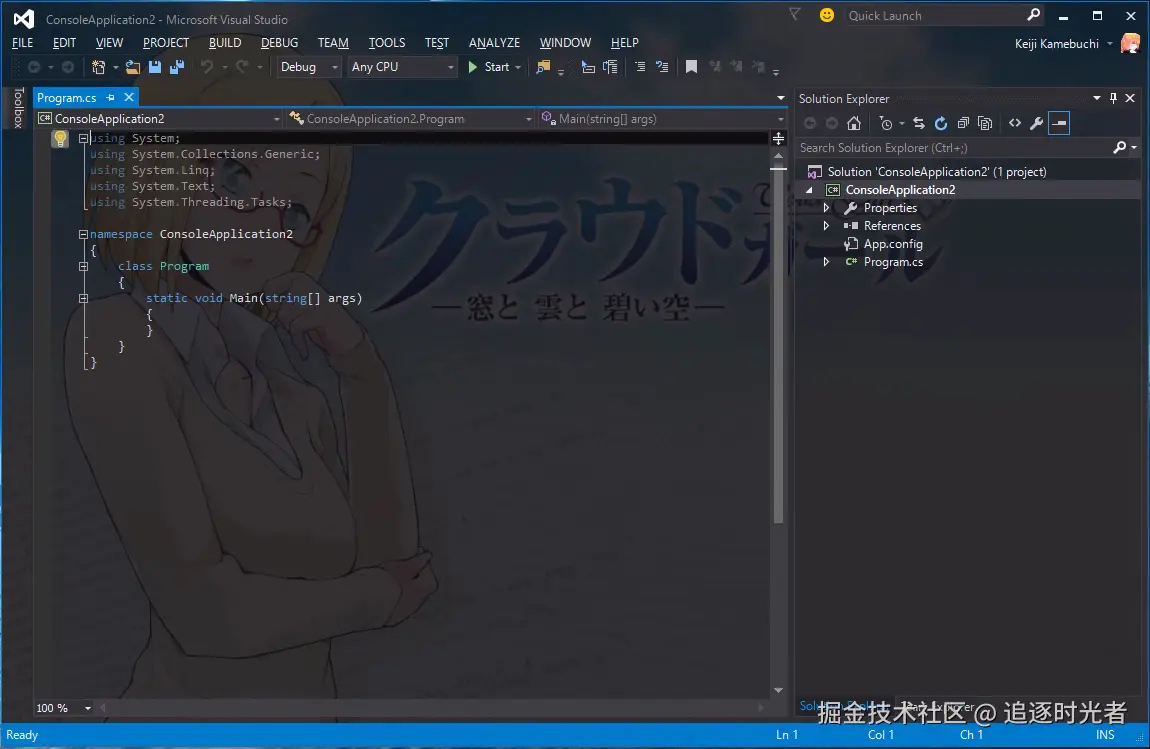This screenshot has height=749, width=1150.
Task: Click the Uncomment selected lines icon
Action: click(662, 67)
